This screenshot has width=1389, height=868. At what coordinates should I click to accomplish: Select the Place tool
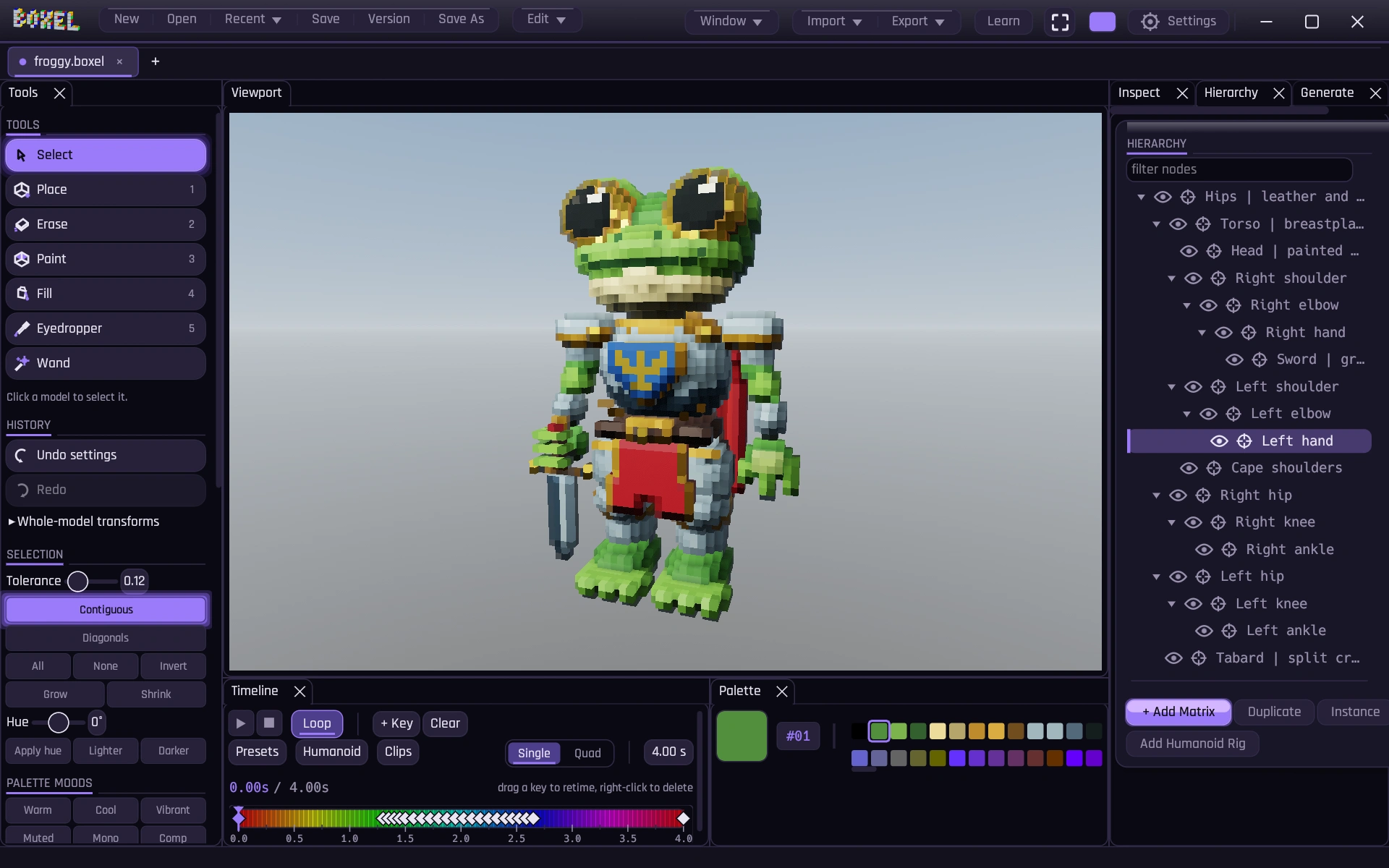[x=106, y=190]
